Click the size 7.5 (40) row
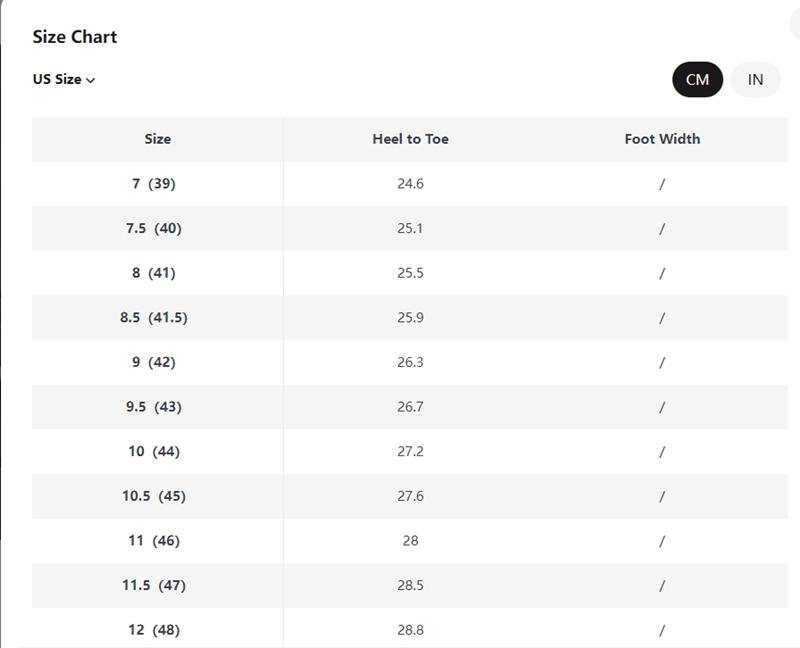Viewport: 800px width, 648px height. [410, 228]
